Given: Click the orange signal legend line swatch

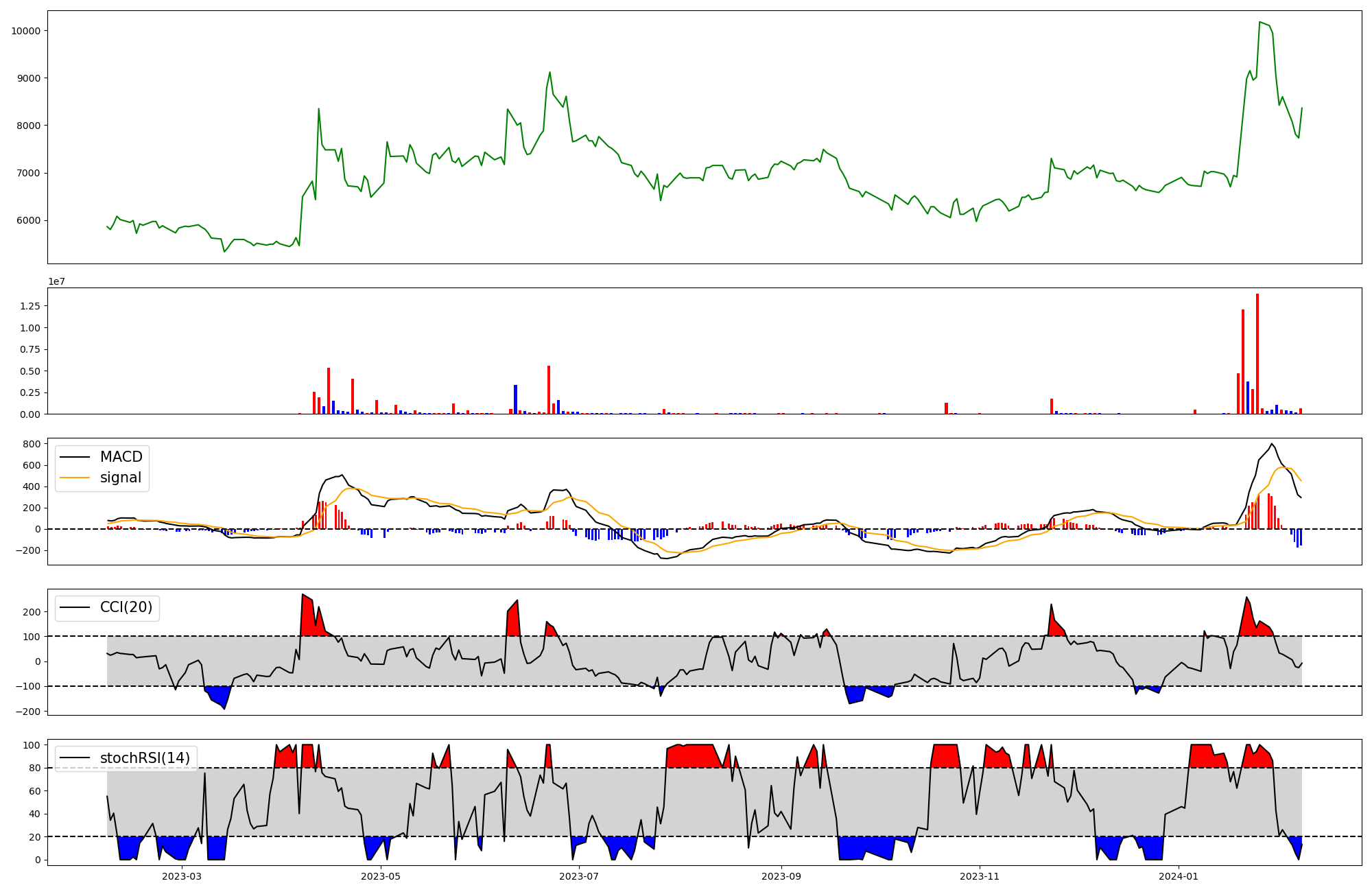Looking at the screenshot, I should click(75, 478).
